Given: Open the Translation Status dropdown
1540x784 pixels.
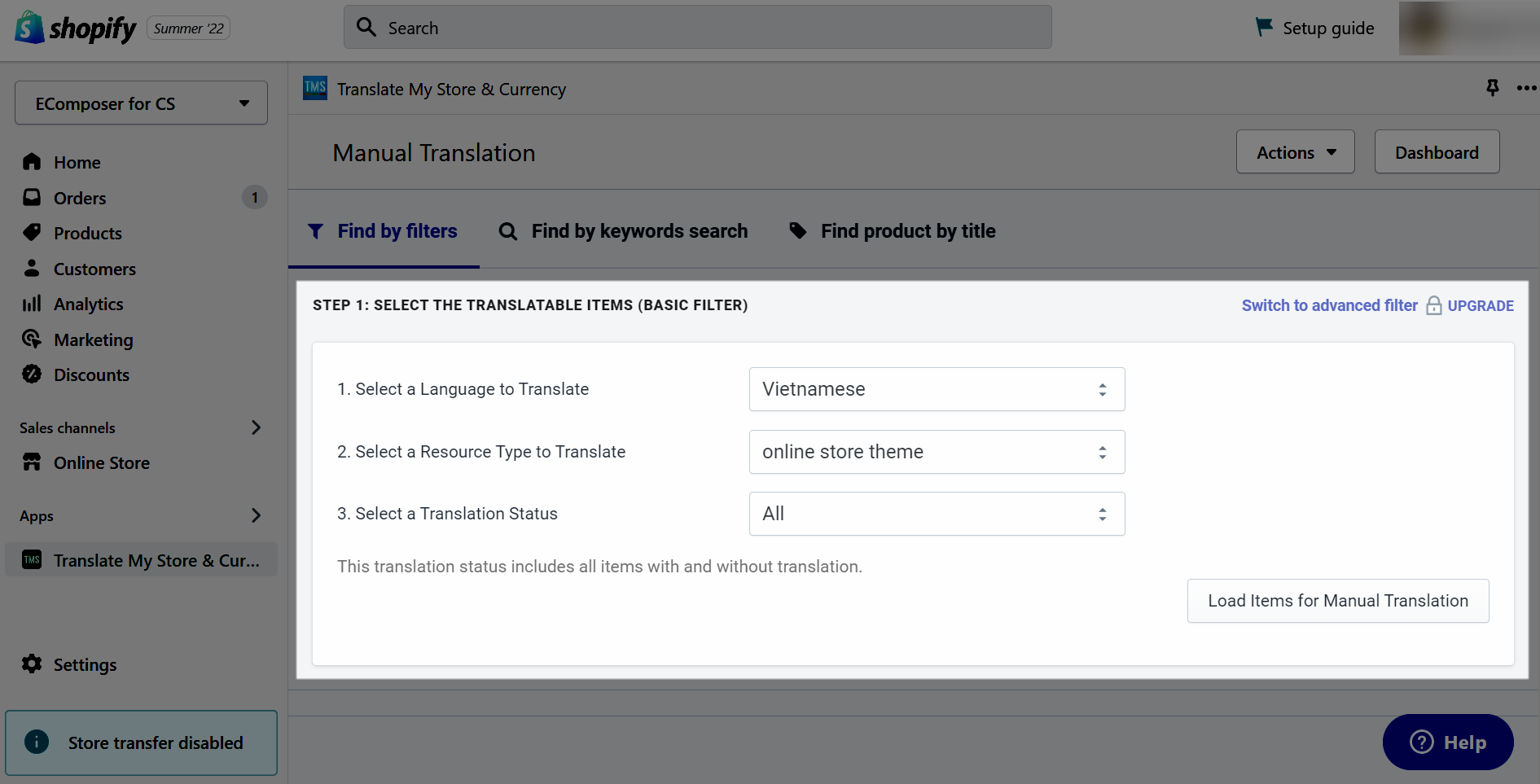Looking at the screenshot, I should click(x=936, y=514).
